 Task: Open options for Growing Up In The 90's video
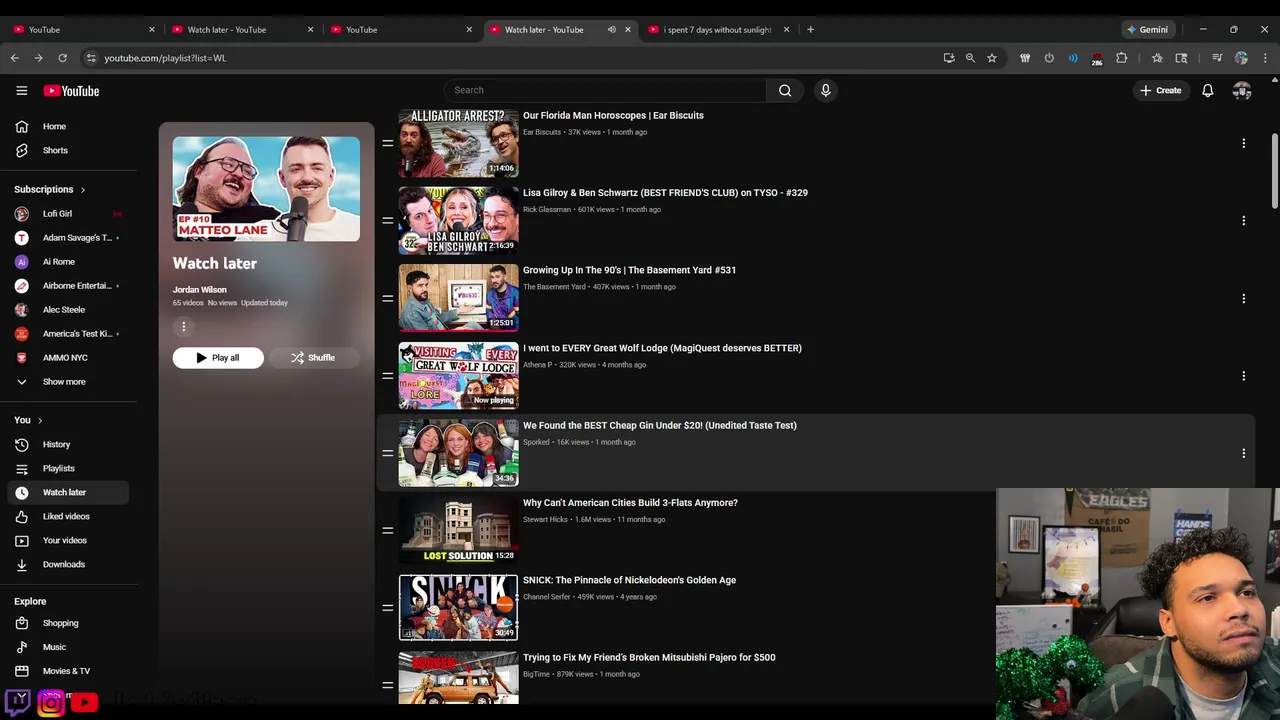tap(1243, 298)
